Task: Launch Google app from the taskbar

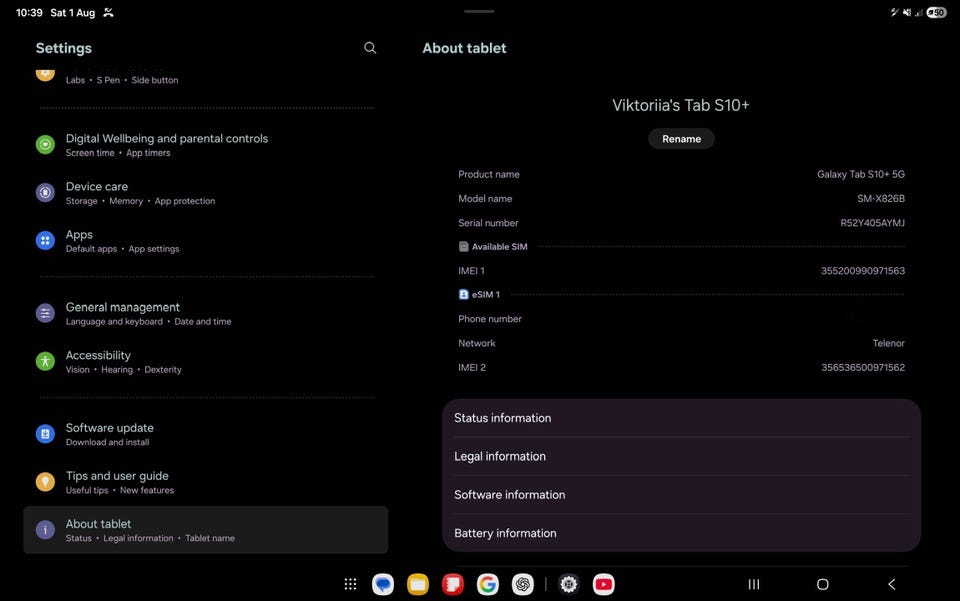Action: click(487, 584)
